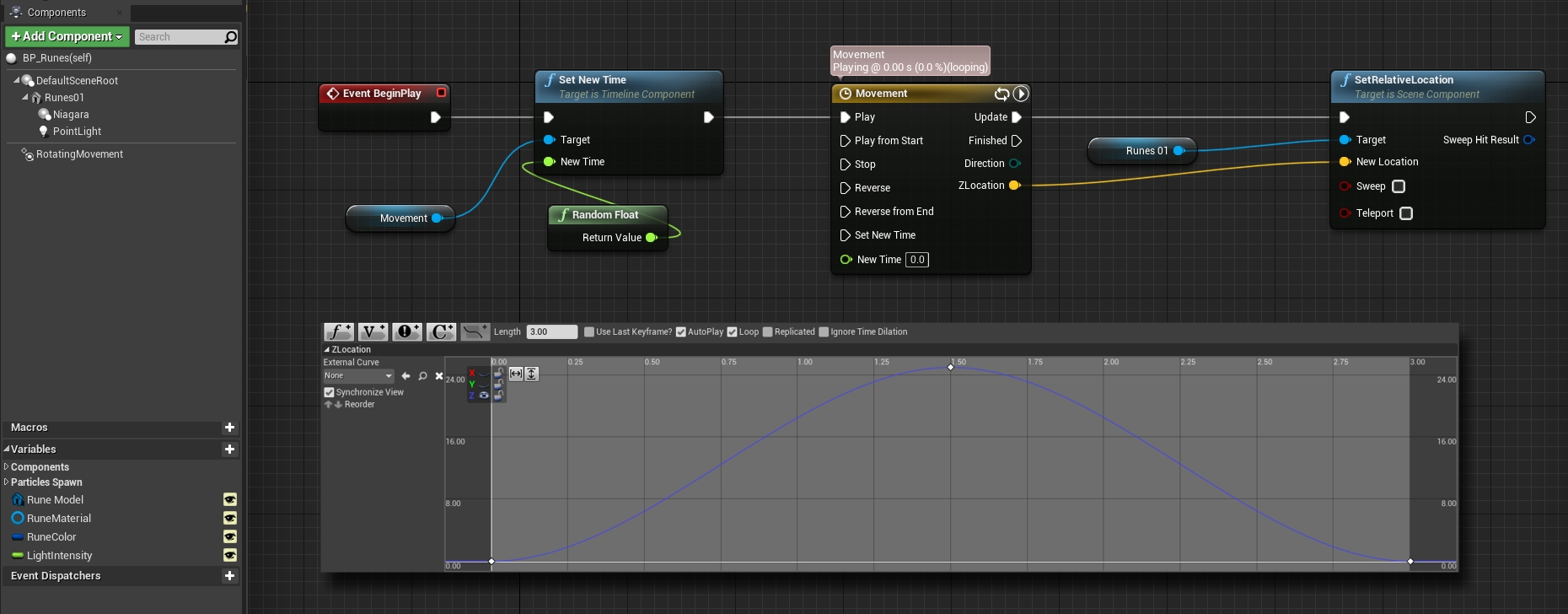Use selected curve asset arrow icon
The width and height of the screenshot is (1568, 614).
point(405,376)
